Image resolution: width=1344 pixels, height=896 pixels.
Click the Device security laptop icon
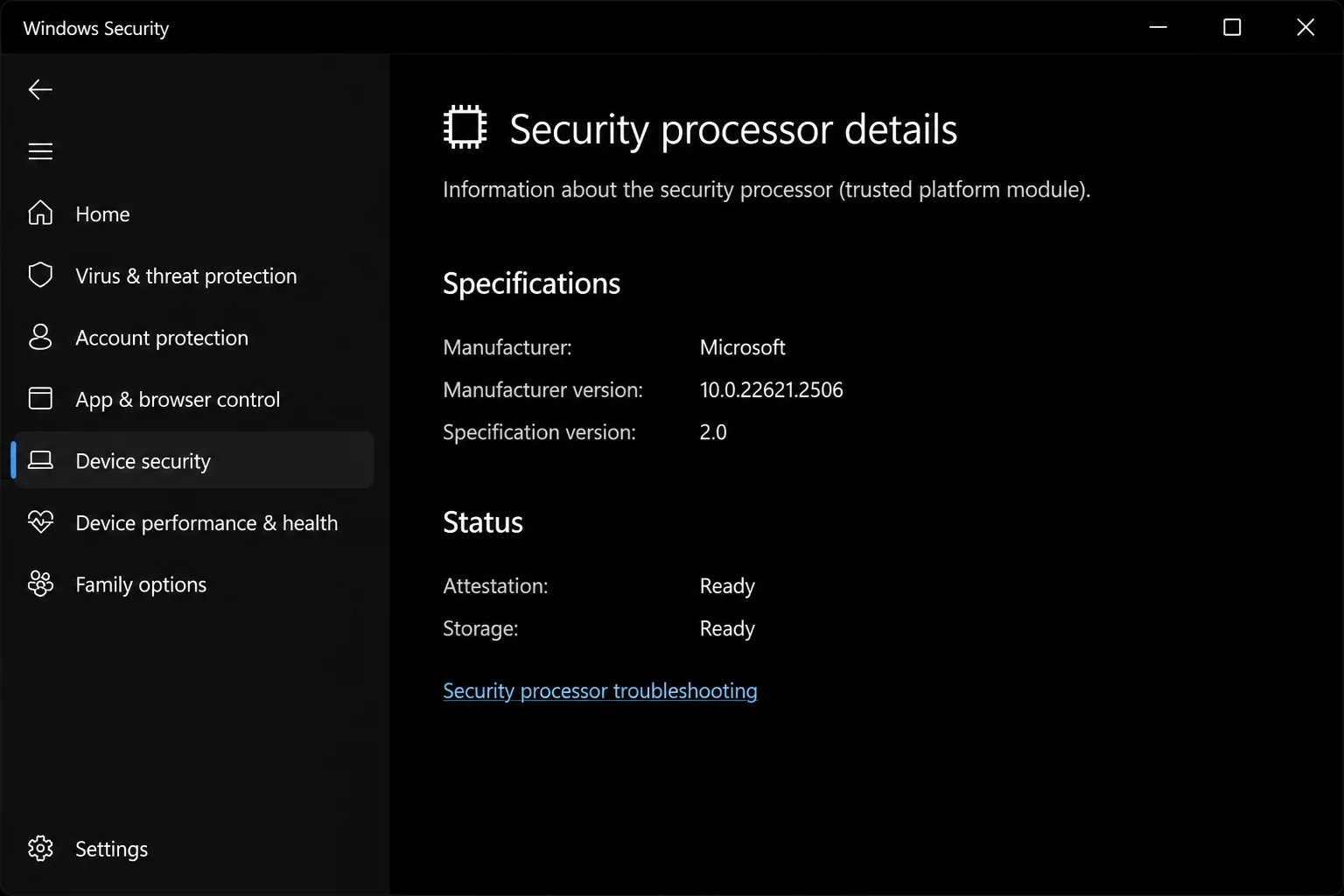(x=40, y=459)
